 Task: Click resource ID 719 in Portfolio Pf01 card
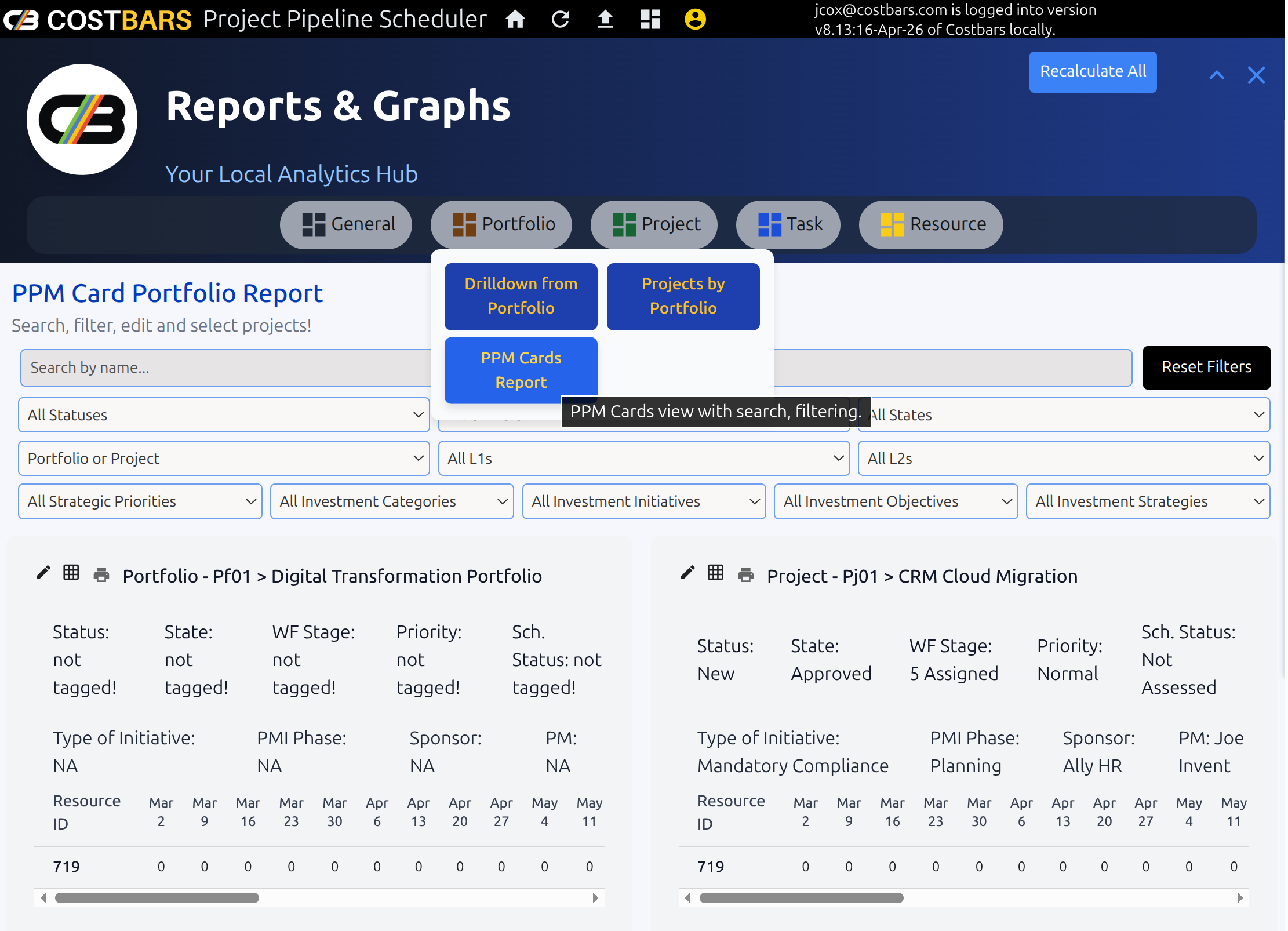(66, 867)
